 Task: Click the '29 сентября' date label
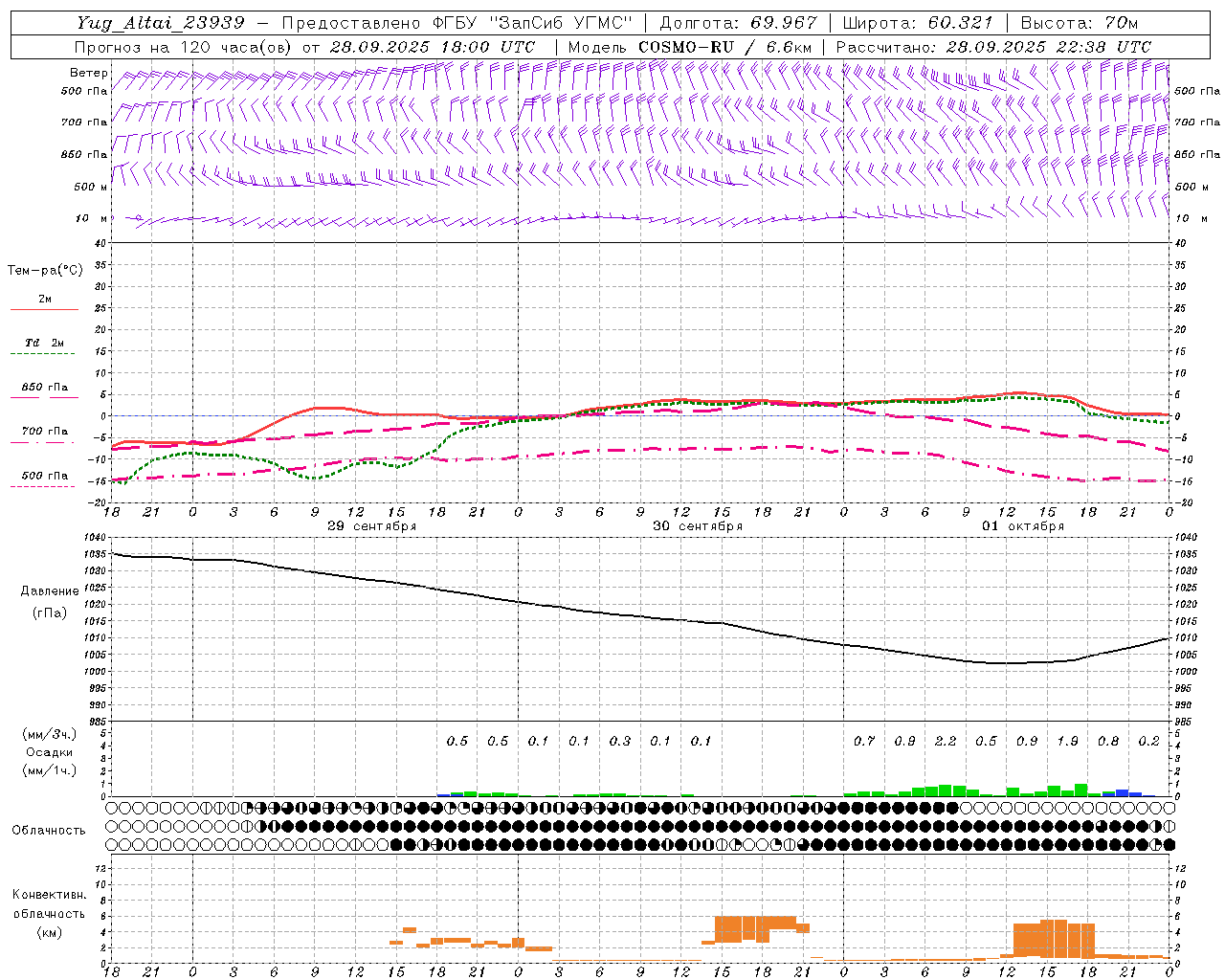point(371,526)
